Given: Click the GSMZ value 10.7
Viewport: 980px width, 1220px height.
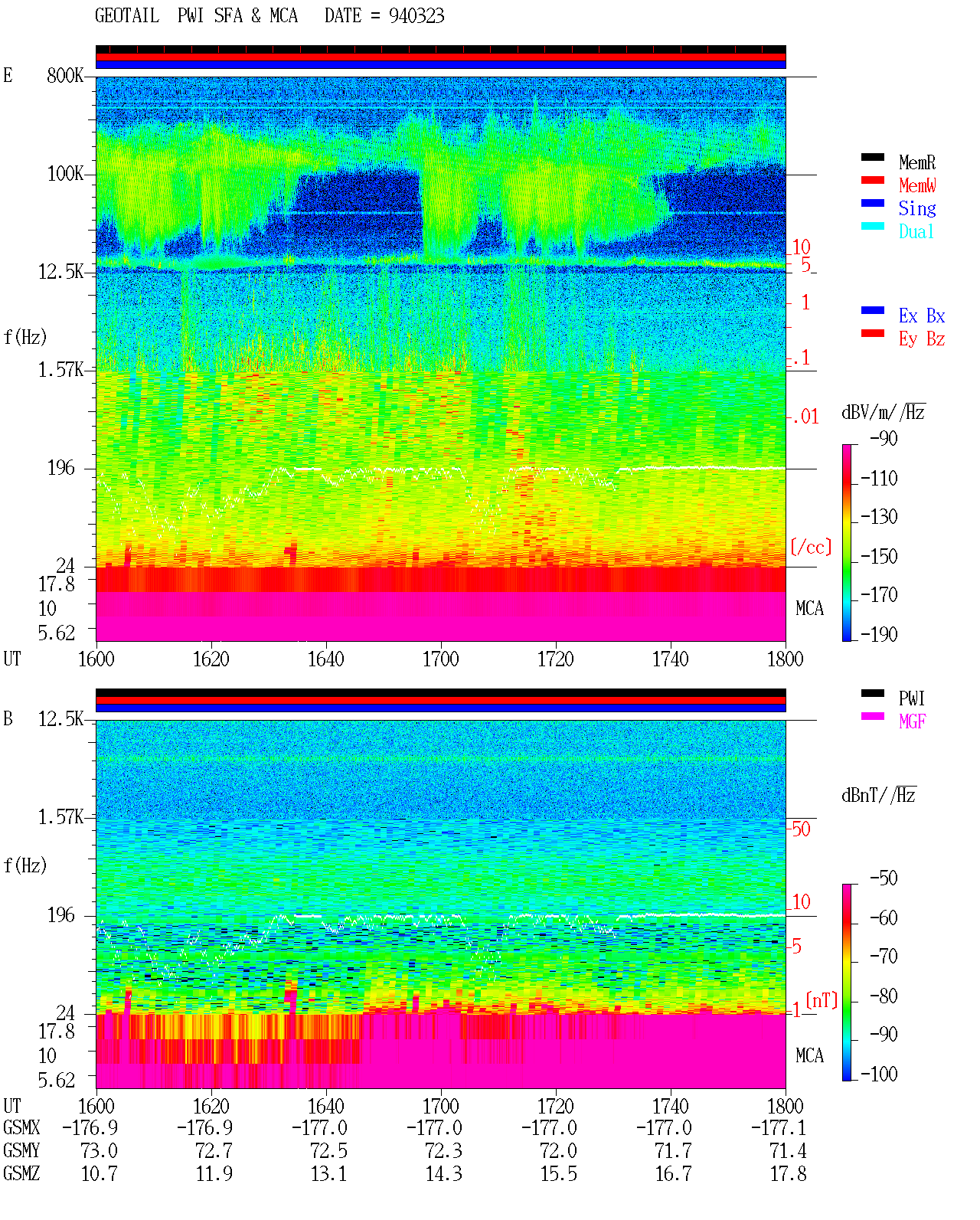Looking at the screenshot, I should point(99,1174).
